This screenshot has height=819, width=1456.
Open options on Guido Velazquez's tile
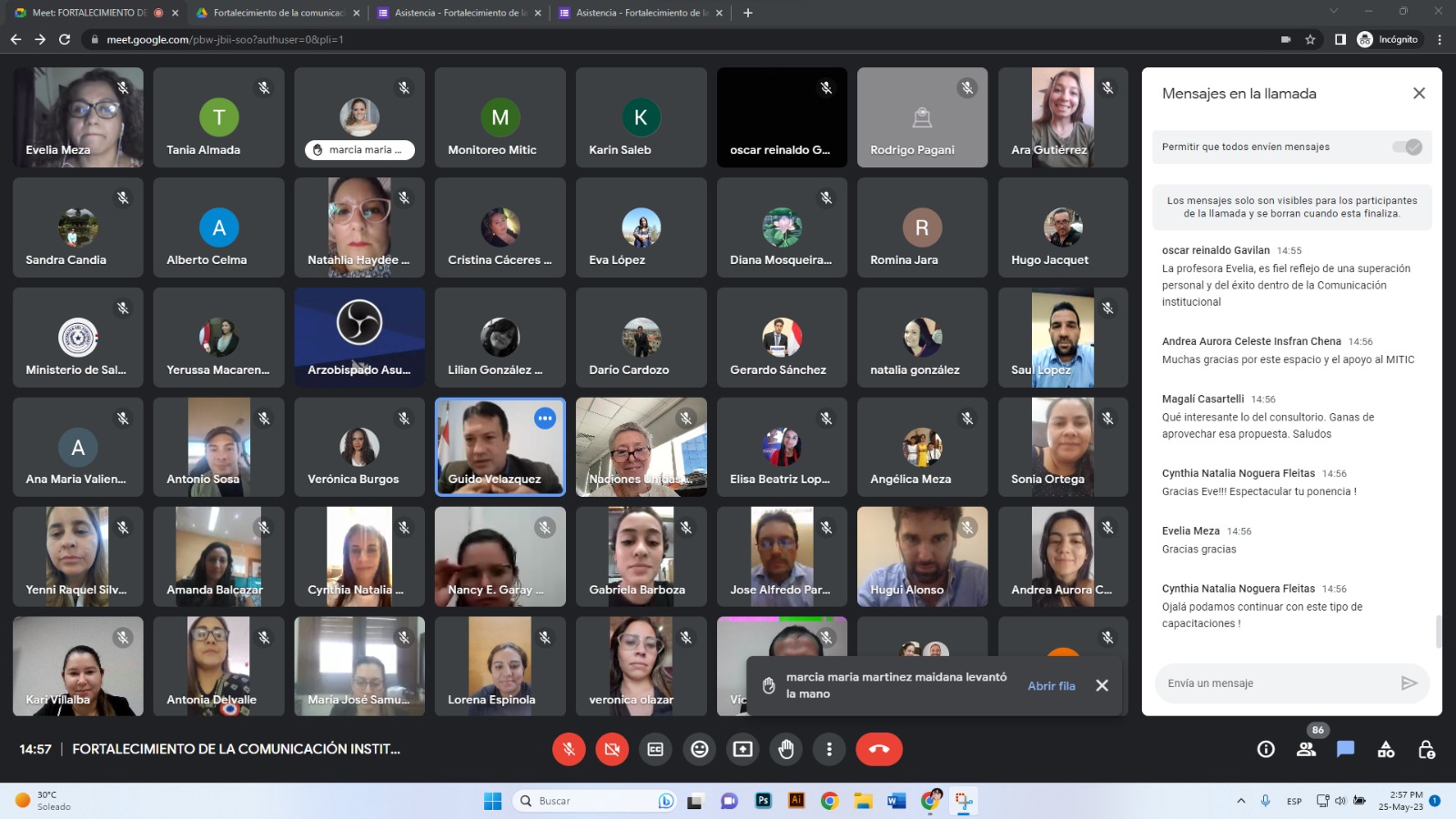(x=545, y=419)
